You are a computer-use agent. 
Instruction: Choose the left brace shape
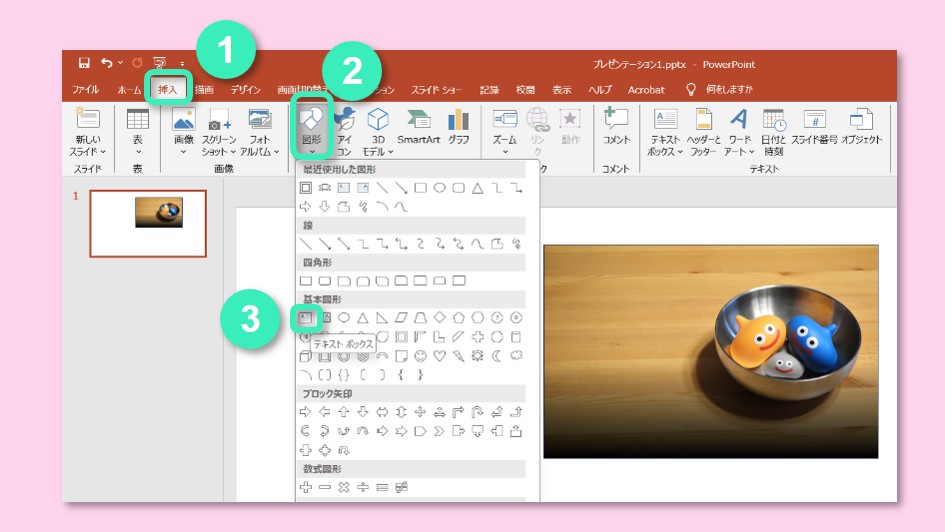(x=401, y=375)
